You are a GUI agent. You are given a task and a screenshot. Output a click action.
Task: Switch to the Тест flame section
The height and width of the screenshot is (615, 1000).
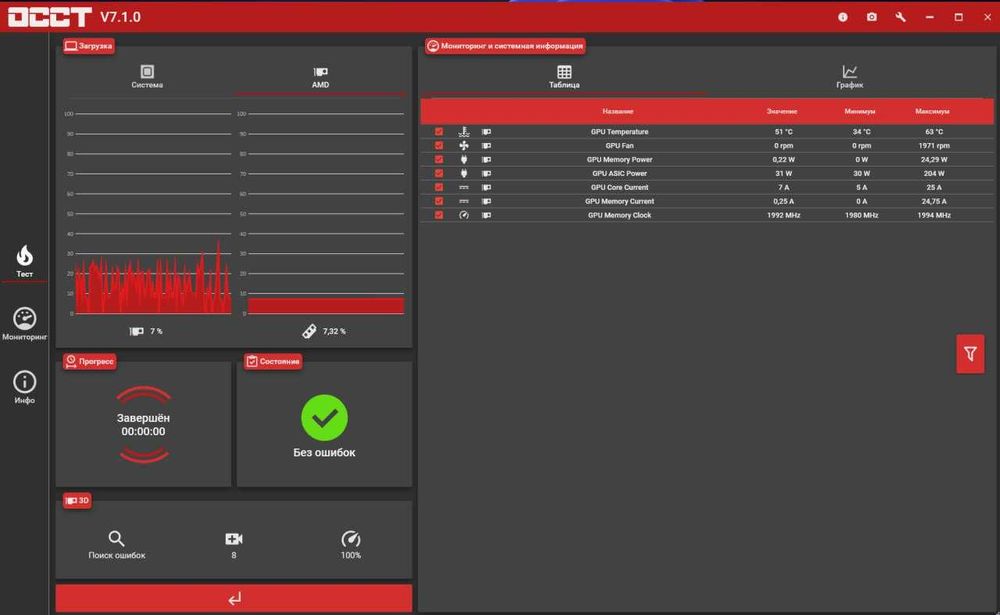tap(24, 261)
